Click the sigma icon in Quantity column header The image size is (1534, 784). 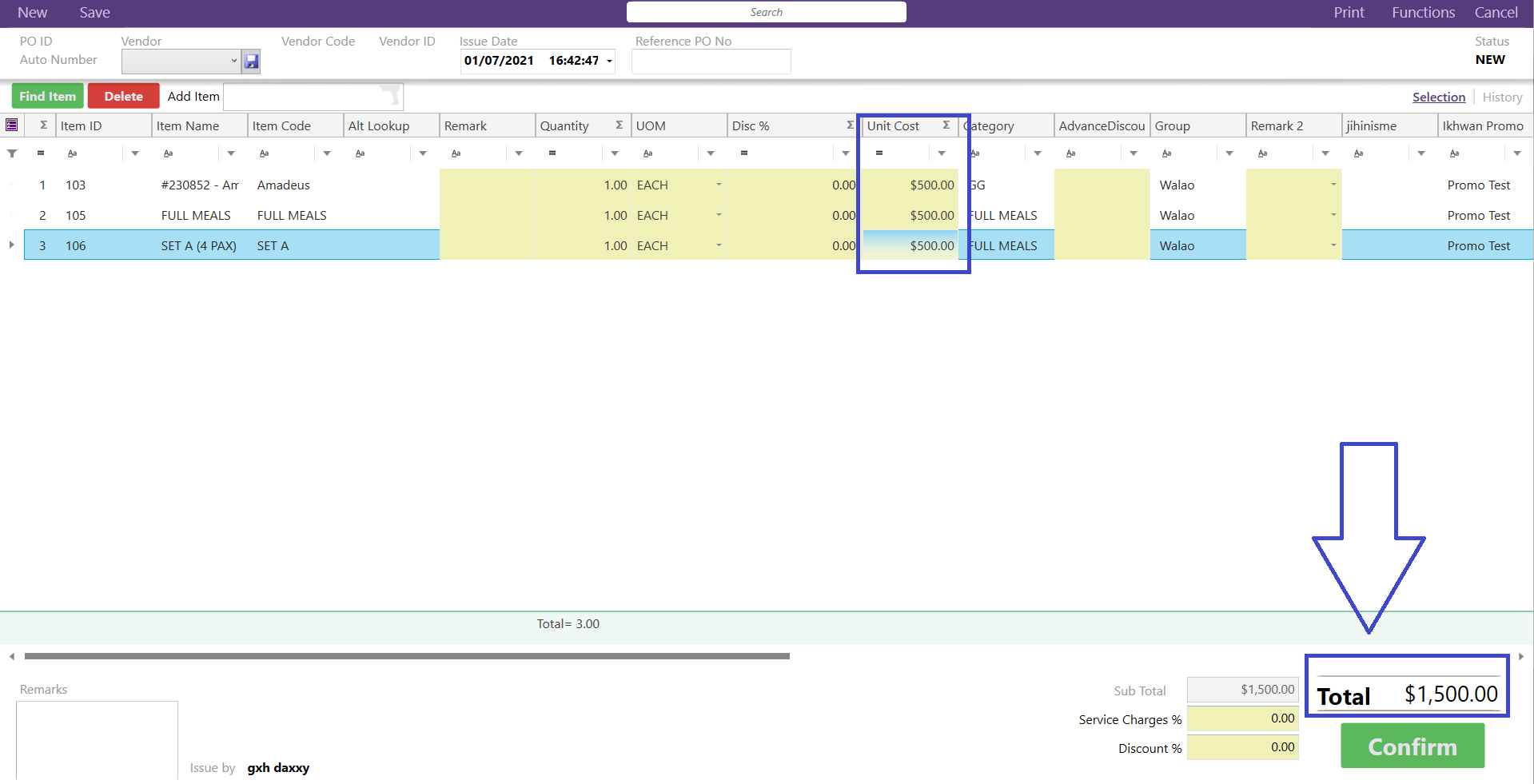pyautogui.click(x=619, y=125)
